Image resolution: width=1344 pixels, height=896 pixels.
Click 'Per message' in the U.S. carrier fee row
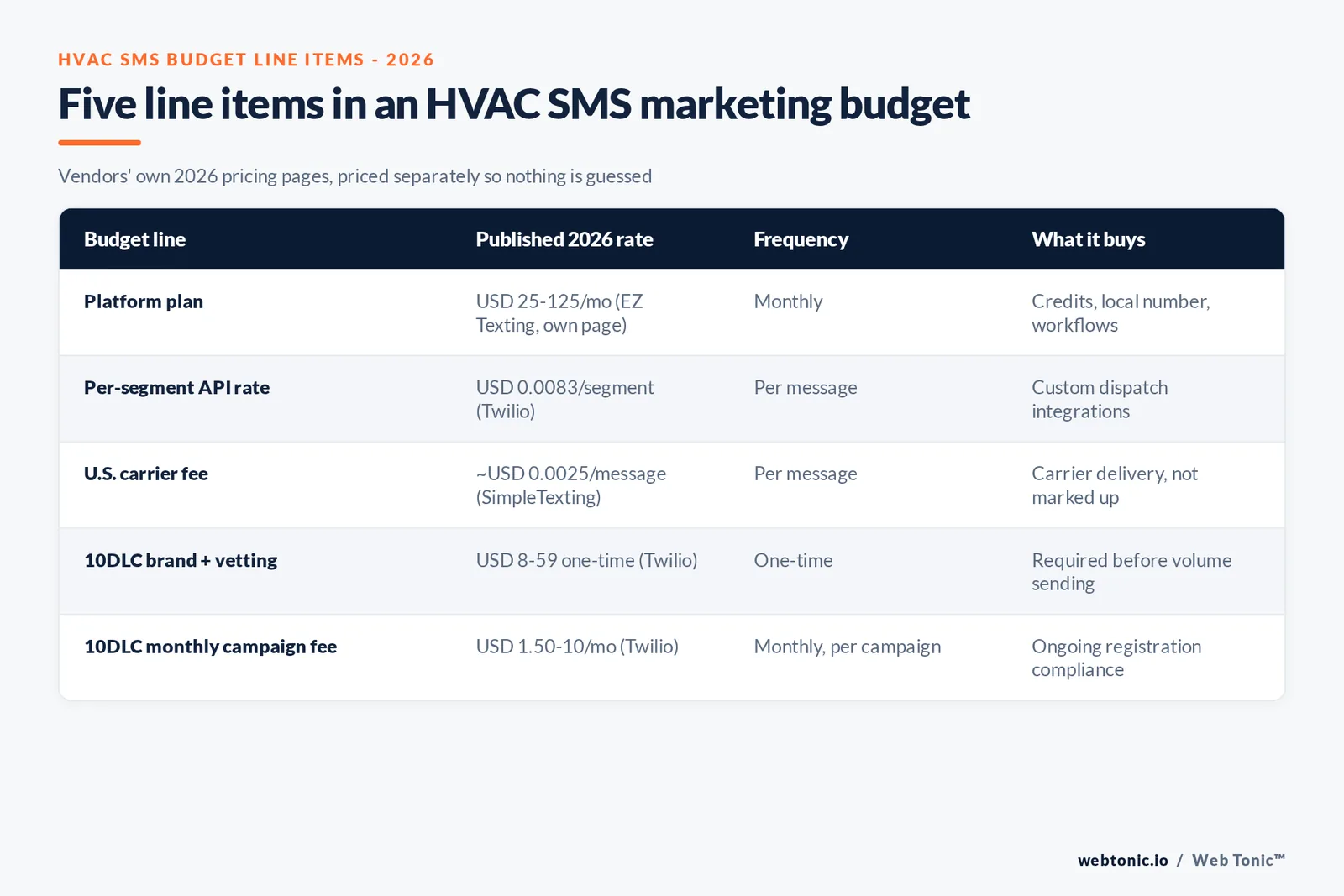(806, 474)
